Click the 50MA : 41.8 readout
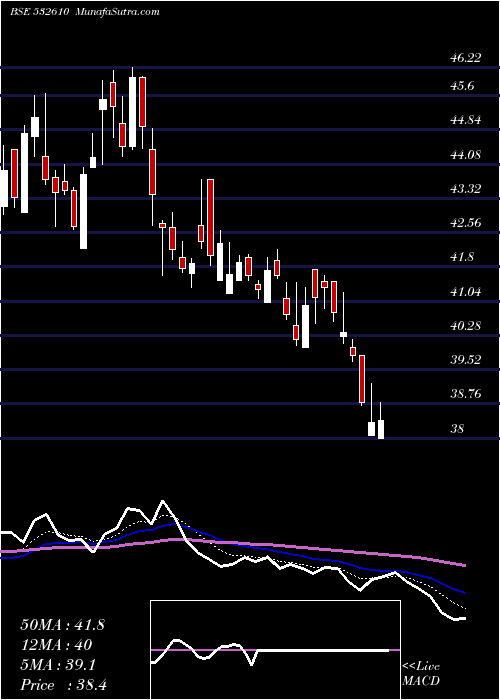500x700 pixels. coord(62,625)
